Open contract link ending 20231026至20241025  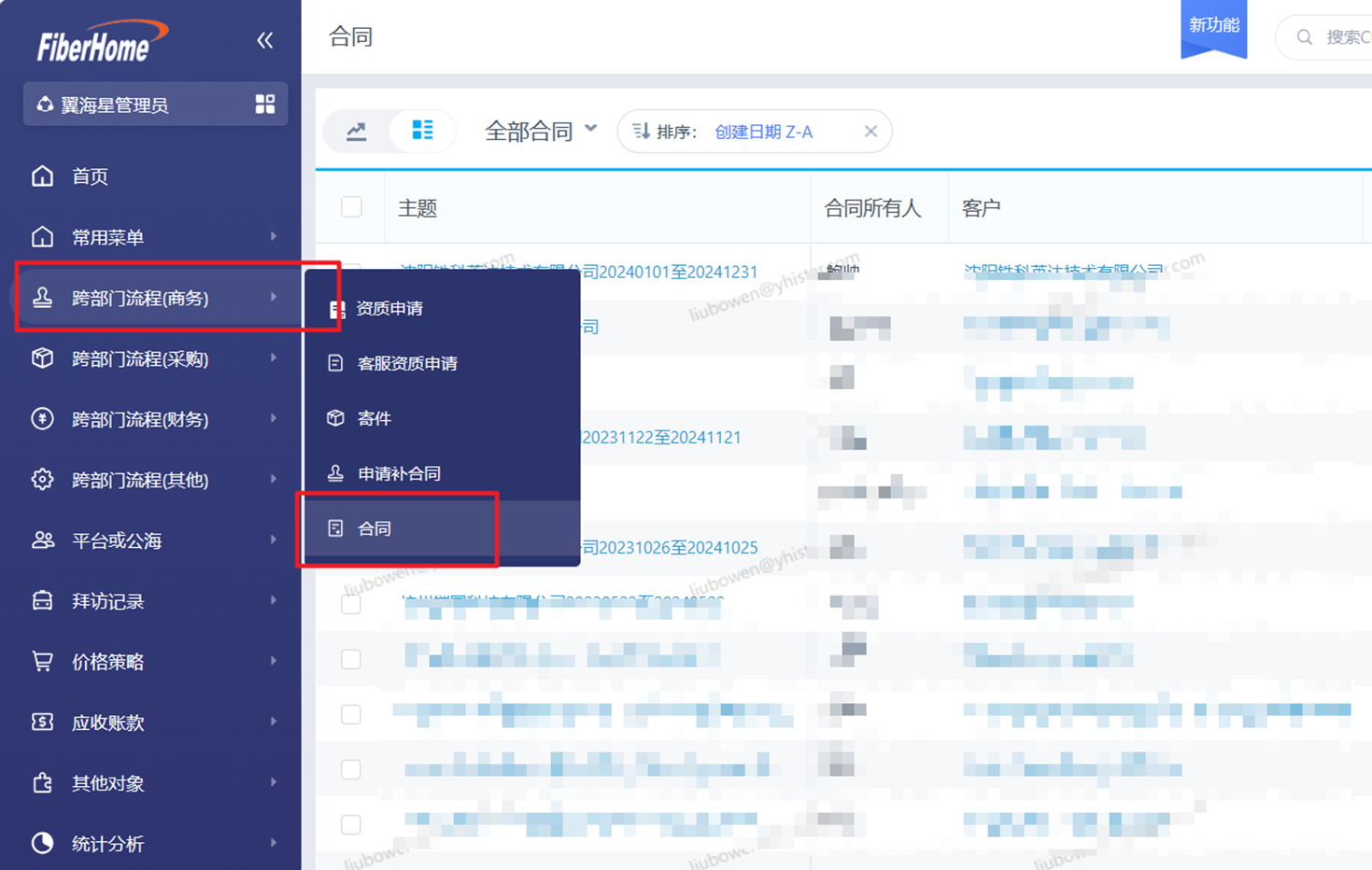670,547
